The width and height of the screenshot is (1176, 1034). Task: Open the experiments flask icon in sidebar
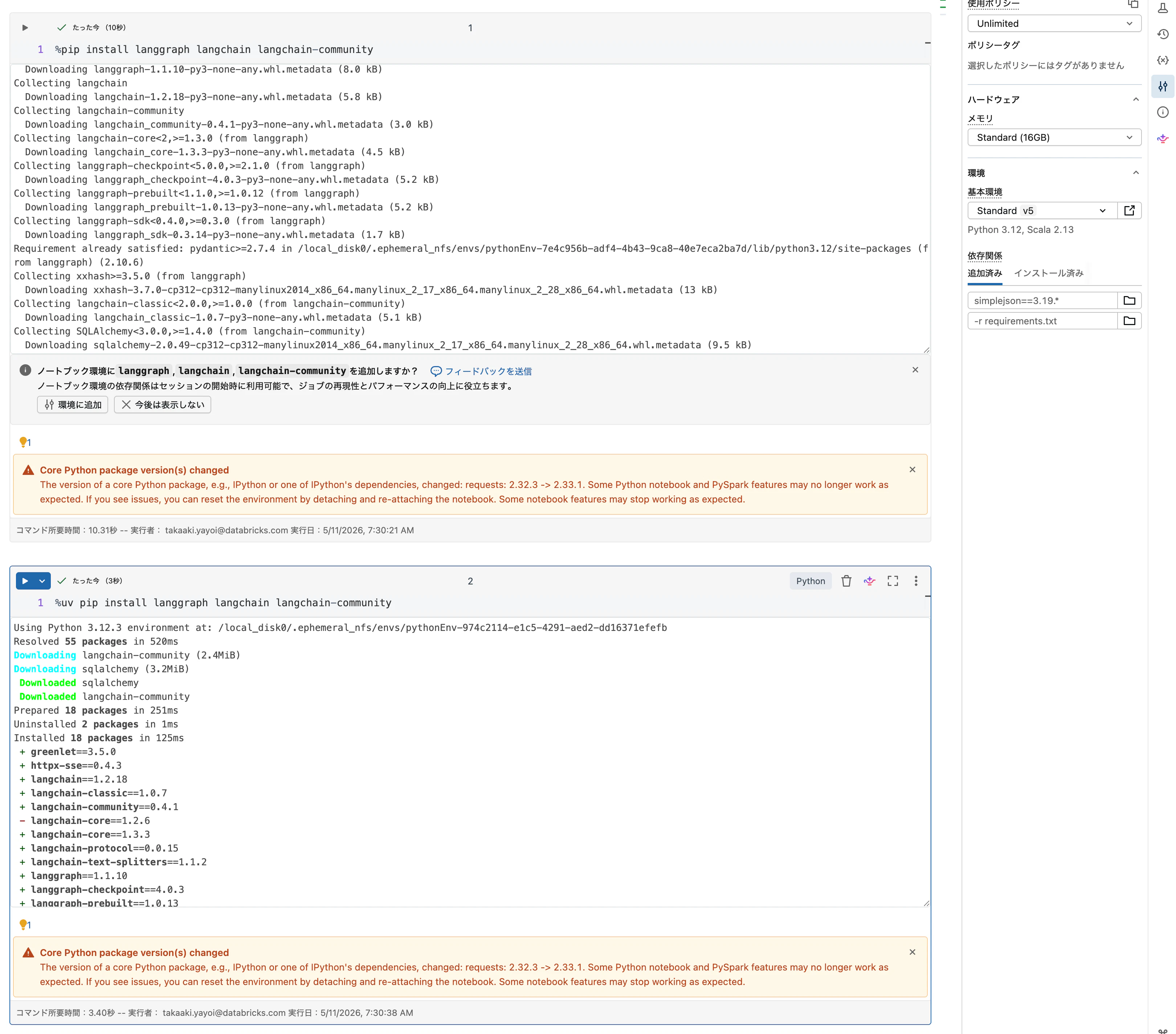(x=1163, y=8)
